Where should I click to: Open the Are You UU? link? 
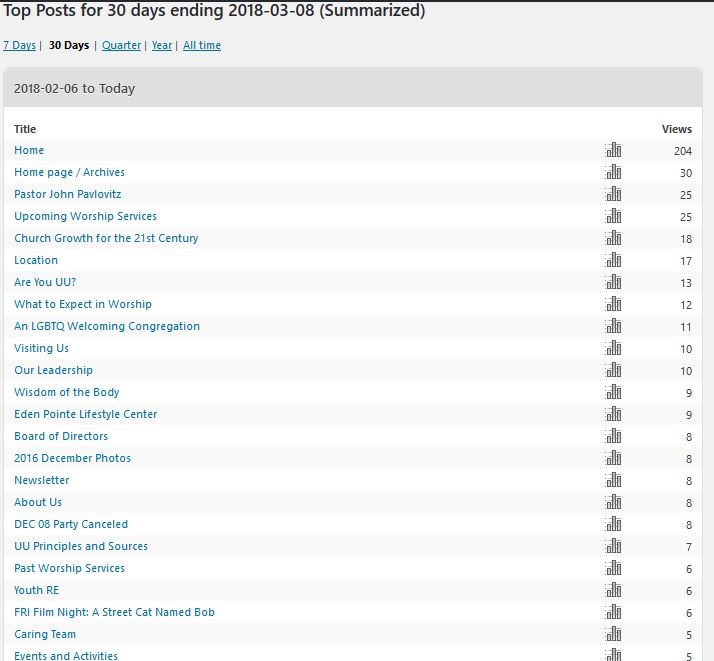pyautogui.click(x=45, y=282)
